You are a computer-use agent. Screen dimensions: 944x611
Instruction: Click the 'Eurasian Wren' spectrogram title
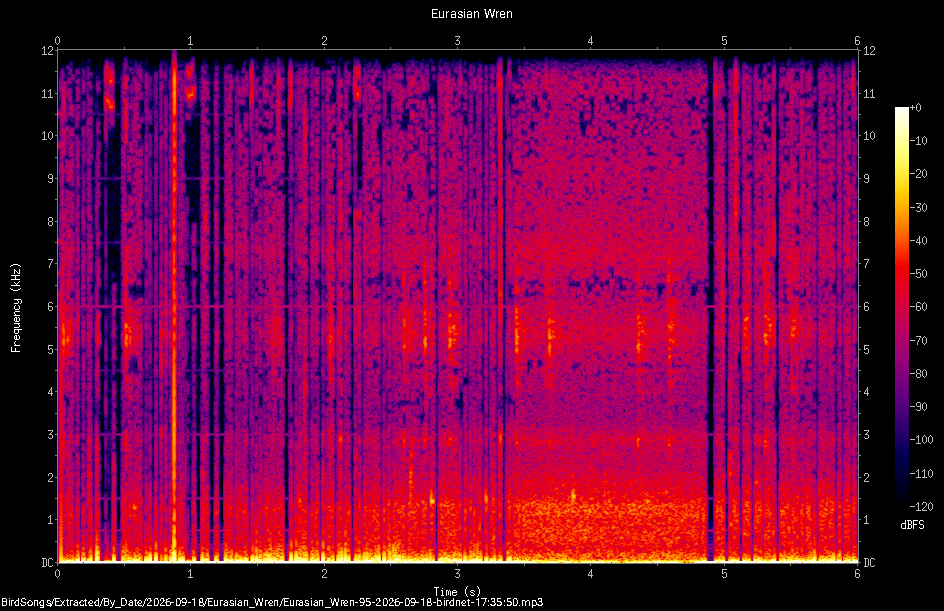click(471, 14)
